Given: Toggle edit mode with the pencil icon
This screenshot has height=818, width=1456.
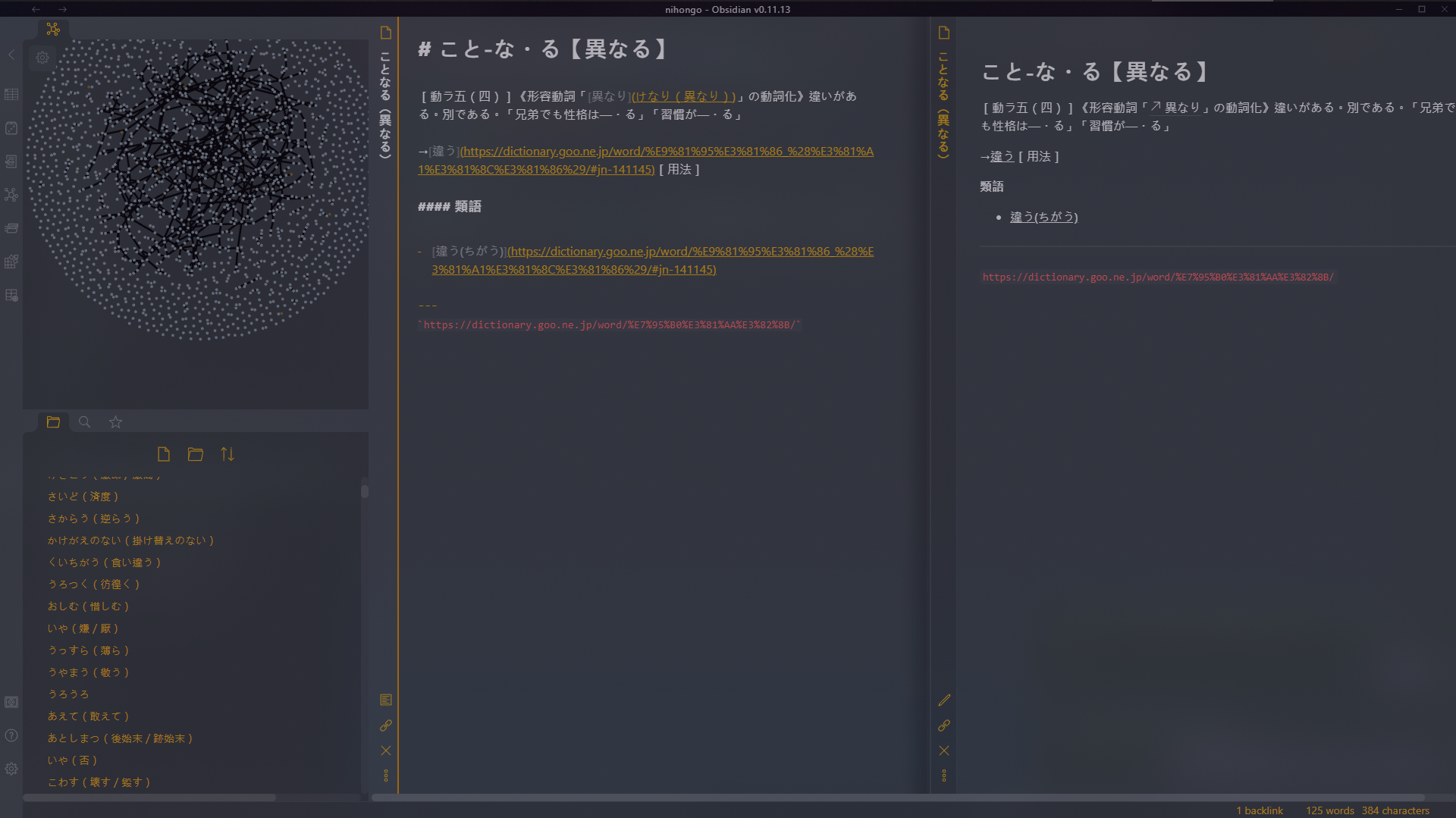Looking at the screenshot, I should [x=944, y=700].
